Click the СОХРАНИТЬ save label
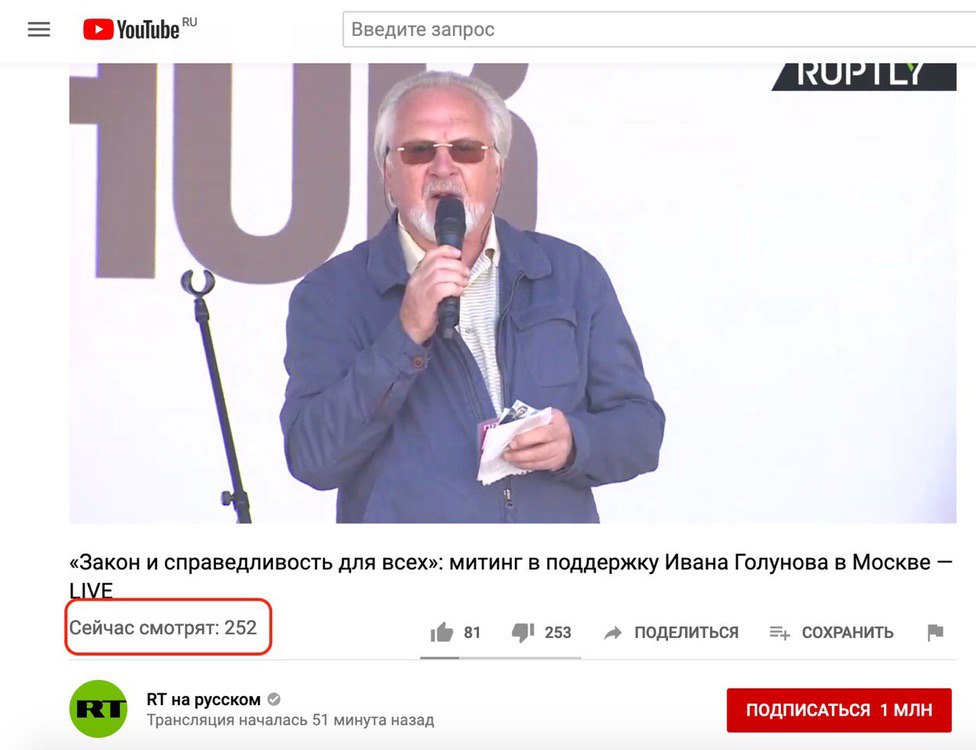This screenshot has height=750, width=976. 847,632
